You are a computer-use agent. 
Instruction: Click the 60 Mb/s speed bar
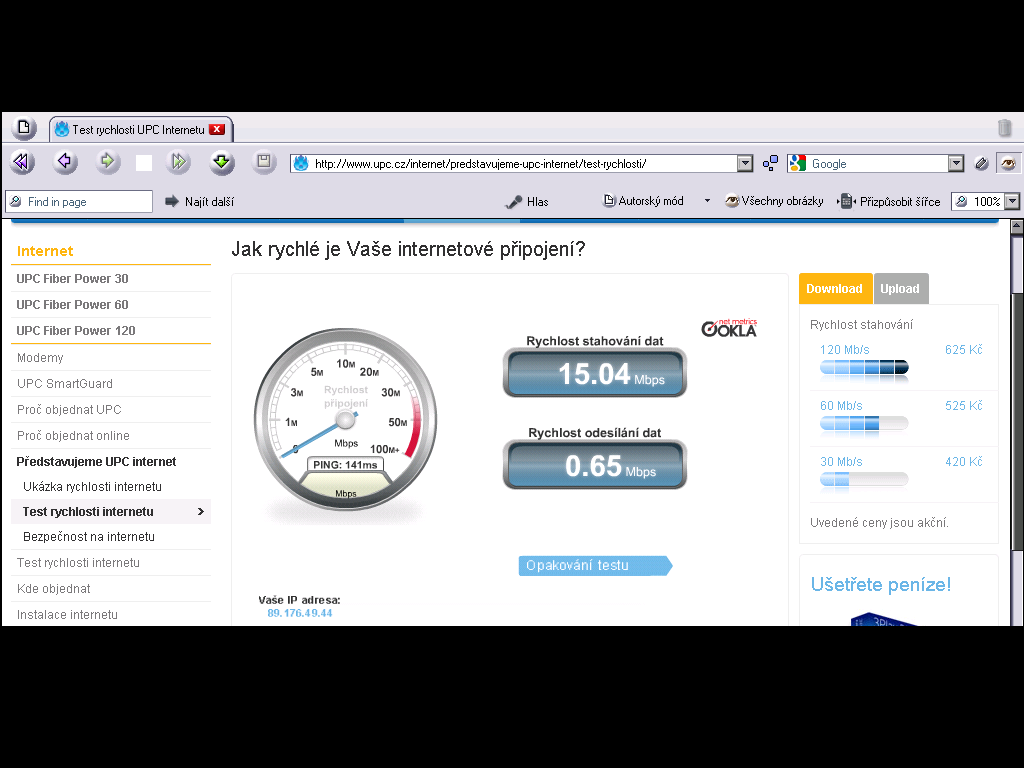tap(864, 424)
